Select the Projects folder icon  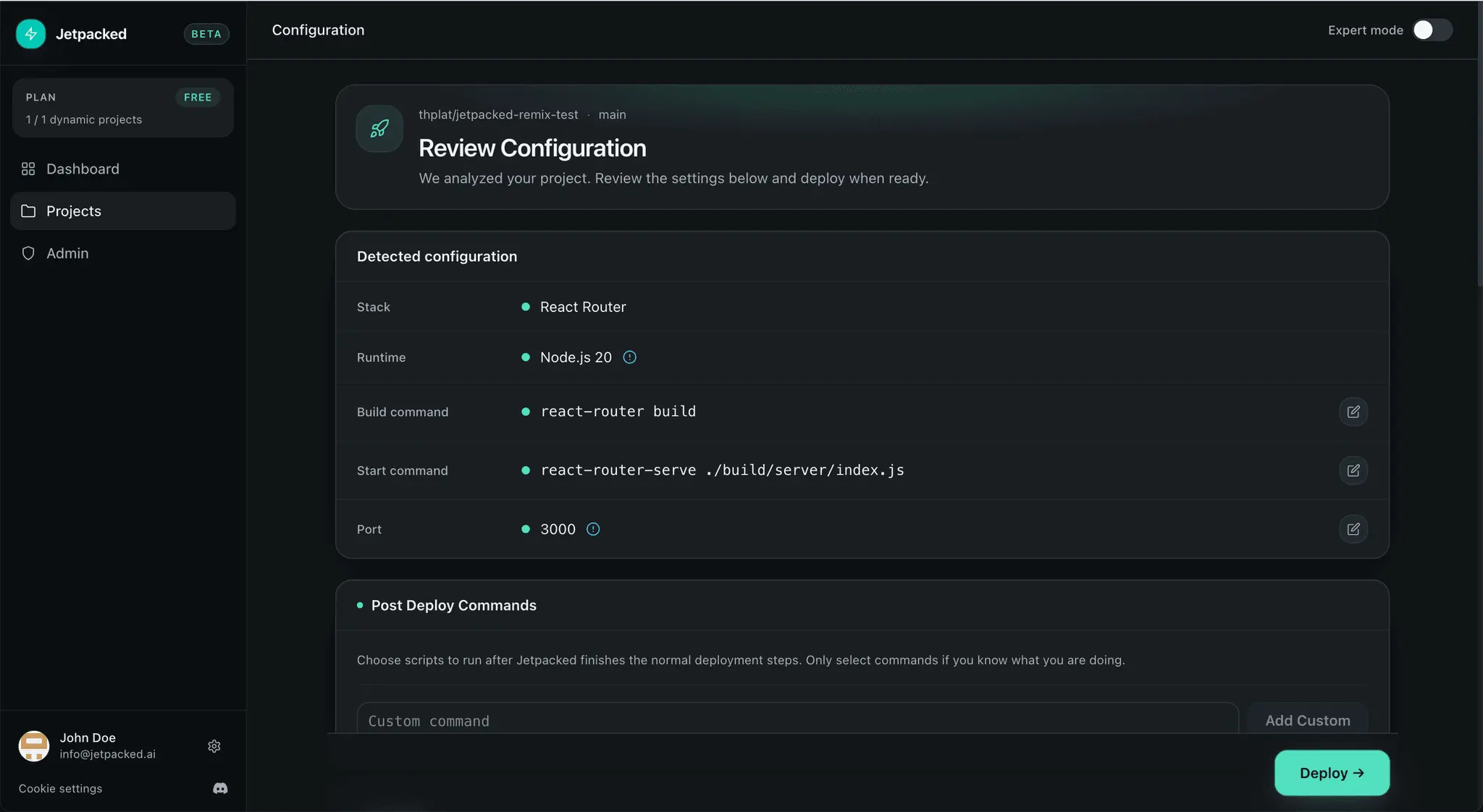pyautogui.click(x=28, y=211)
